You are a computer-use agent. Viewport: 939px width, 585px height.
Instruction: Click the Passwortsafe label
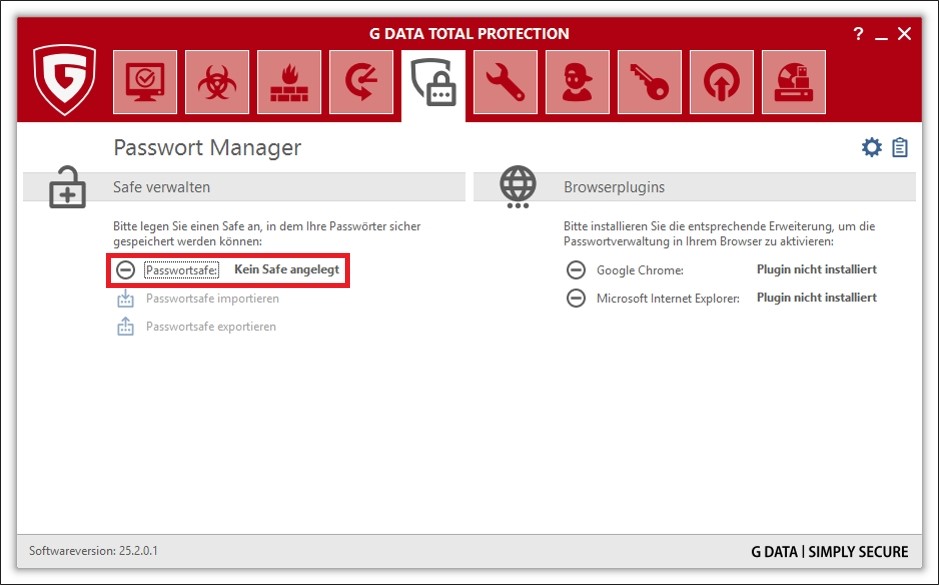(181, 270)
